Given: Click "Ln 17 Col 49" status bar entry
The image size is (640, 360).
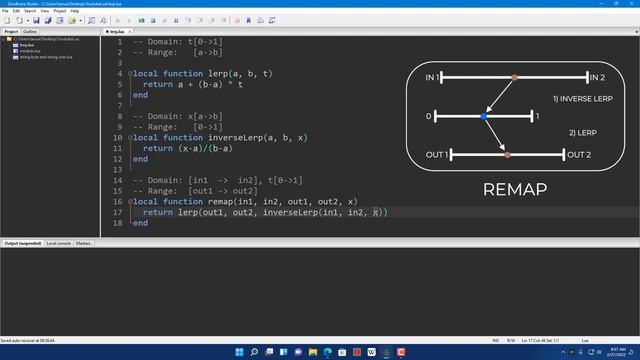Looking at the screenshot, I should (x=540, y=340).
